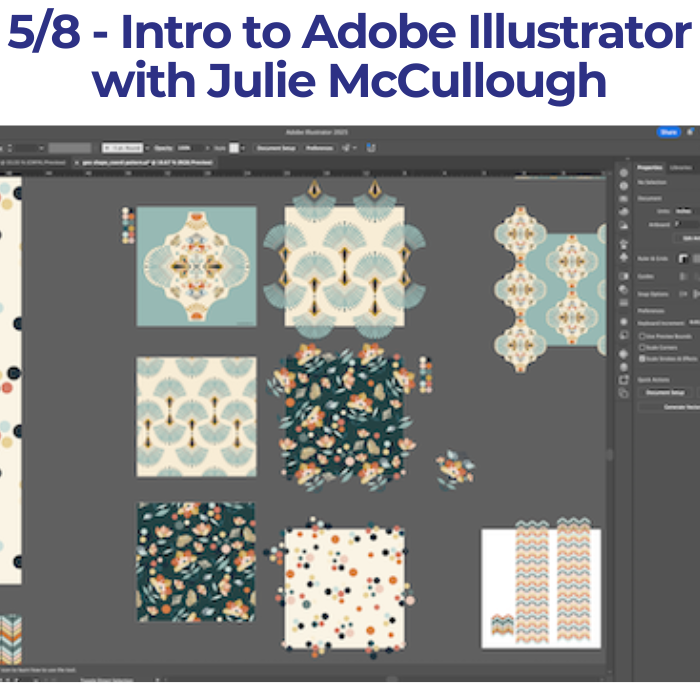Click the show grid icon in Properties
The height and width of the screenshot is (700, 700).
pyautogui.click(x=696, y=258)
